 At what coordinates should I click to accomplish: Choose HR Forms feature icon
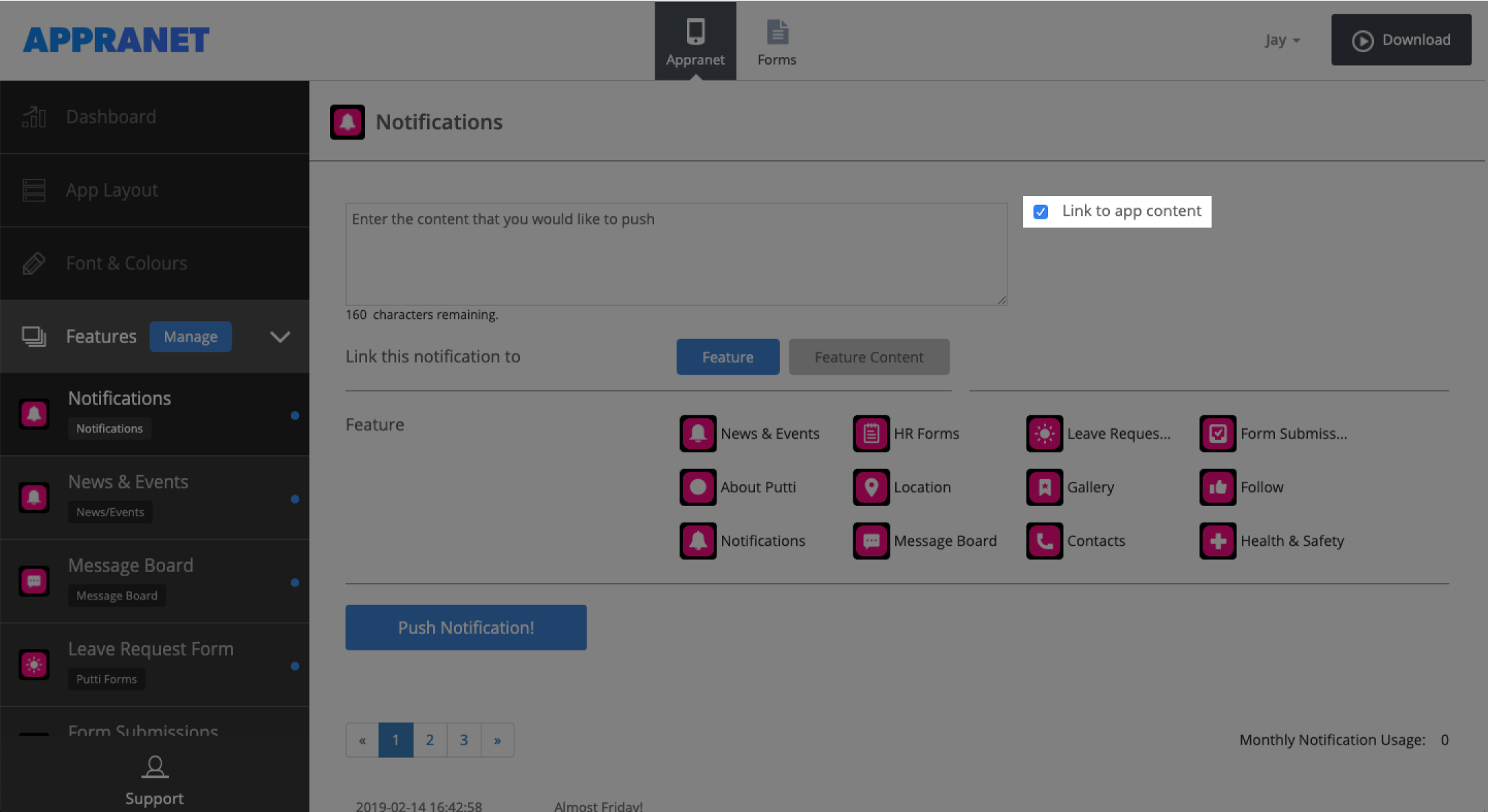tap(871, 434)
